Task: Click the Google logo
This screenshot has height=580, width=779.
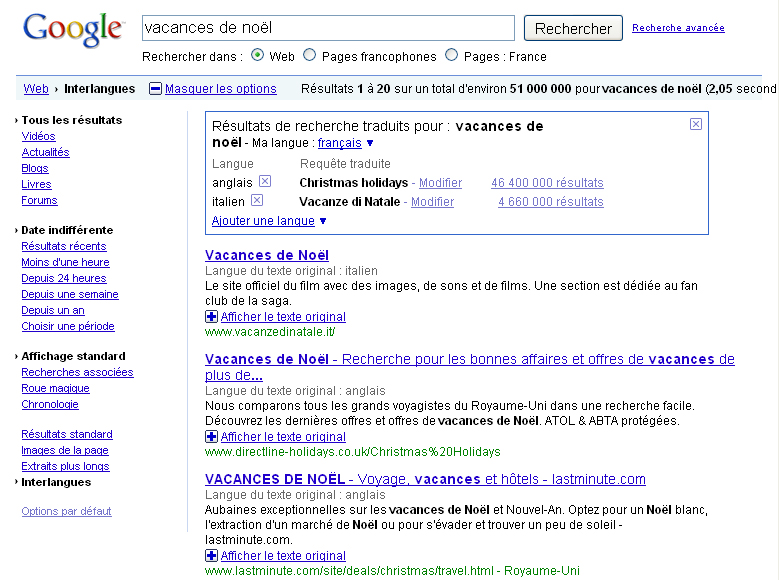Action: click(x=73, y=30)
